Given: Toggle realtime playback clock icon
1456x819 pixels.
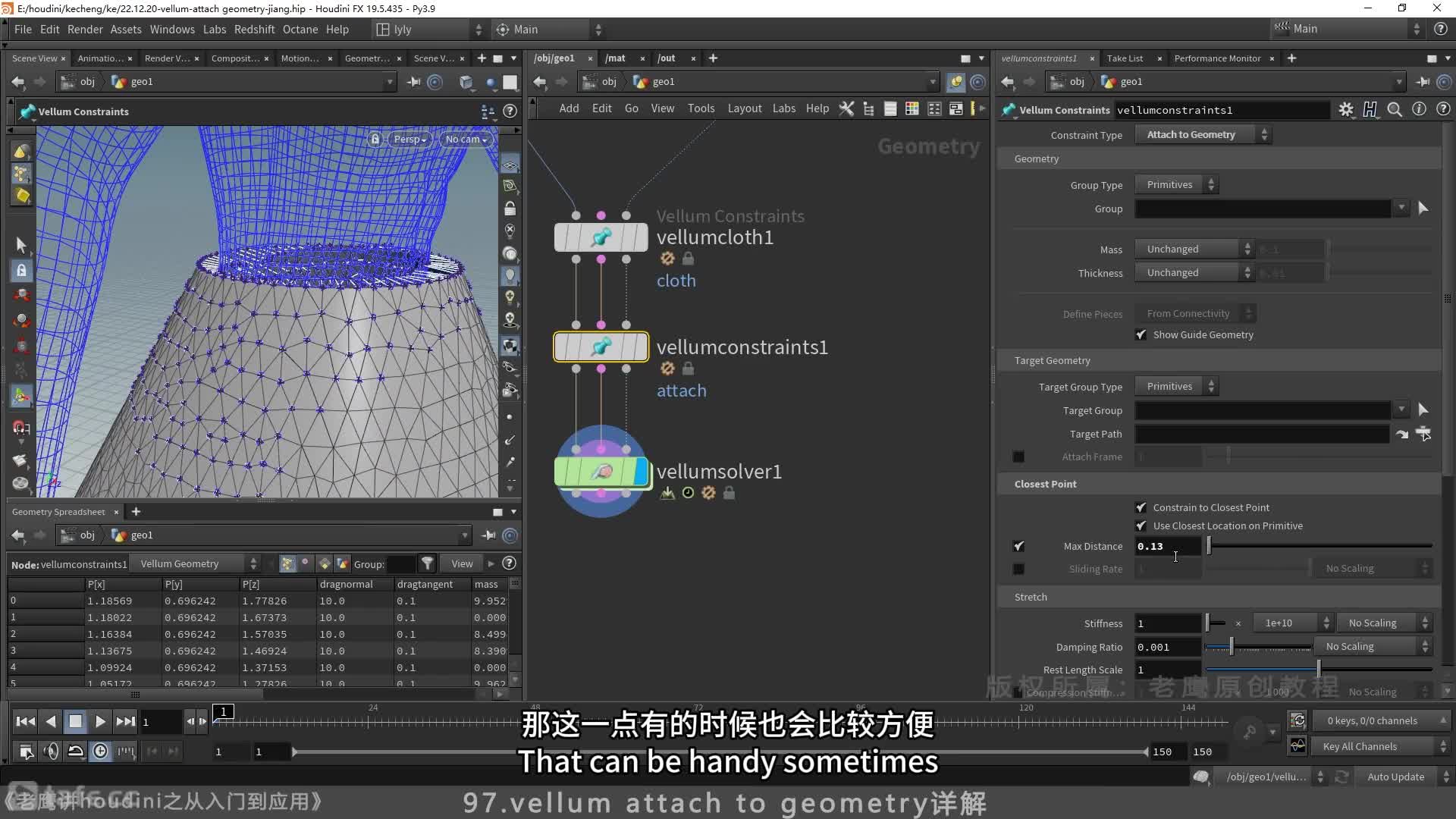Looking at the screenshot, I should coord(100,751).
